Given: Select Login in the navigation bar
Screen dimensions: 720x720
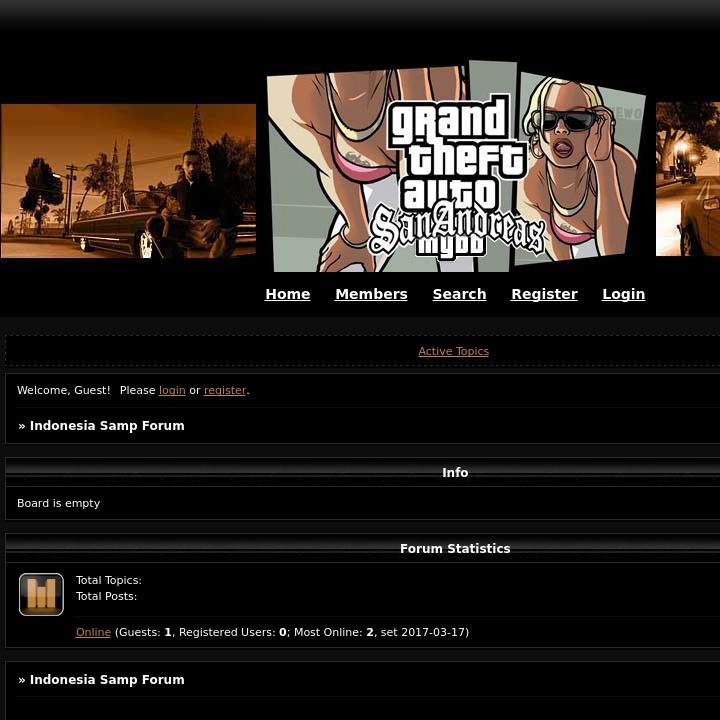Looking at the screenshot, I should 623,294.
